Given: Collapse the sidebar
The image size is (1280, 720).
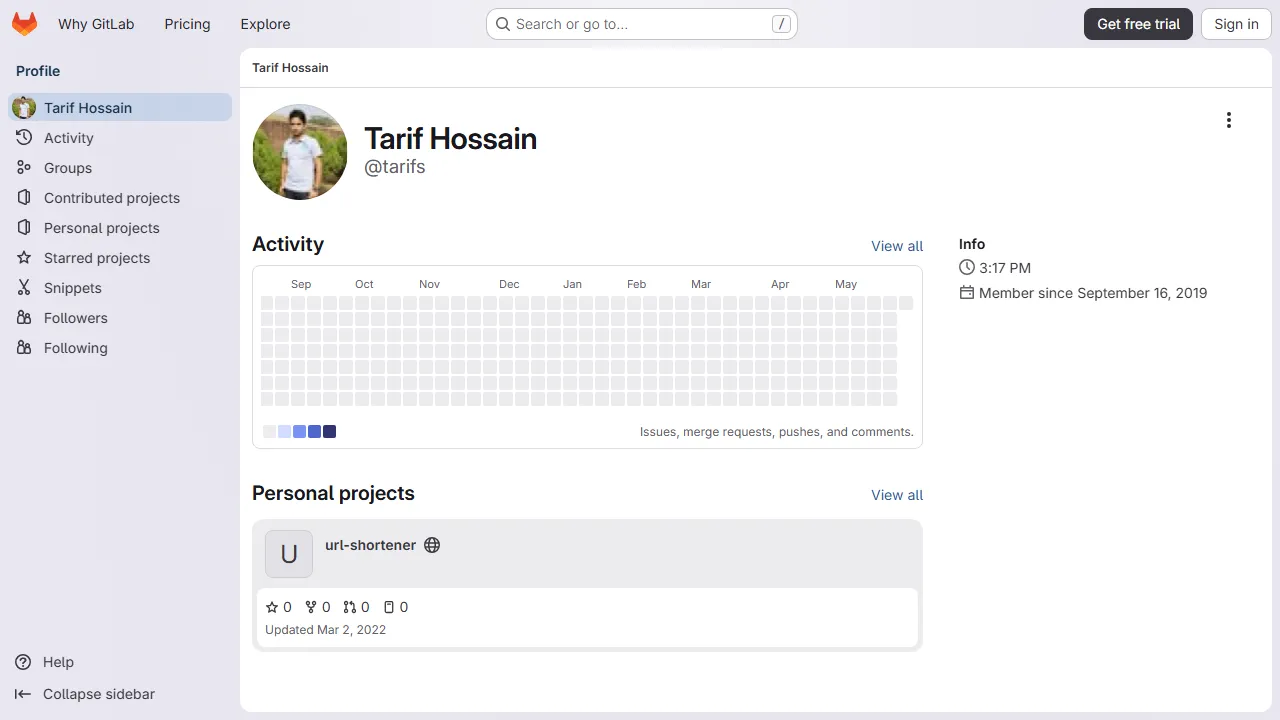Looking at the screenshot, I should click(85, 694).
